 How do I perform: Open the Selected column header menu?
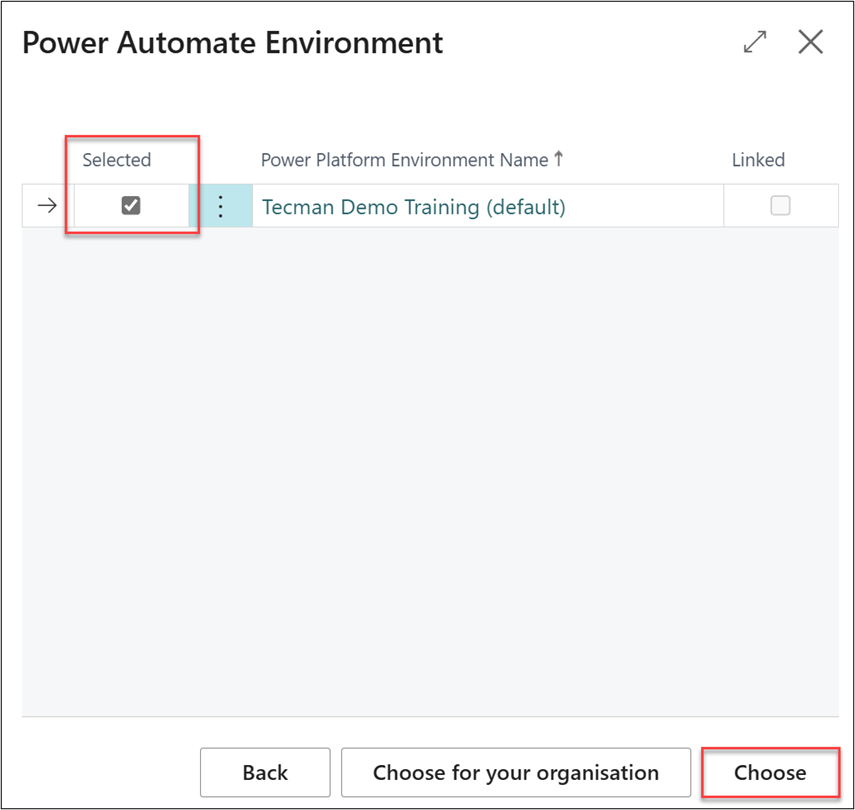pos(117,160)
